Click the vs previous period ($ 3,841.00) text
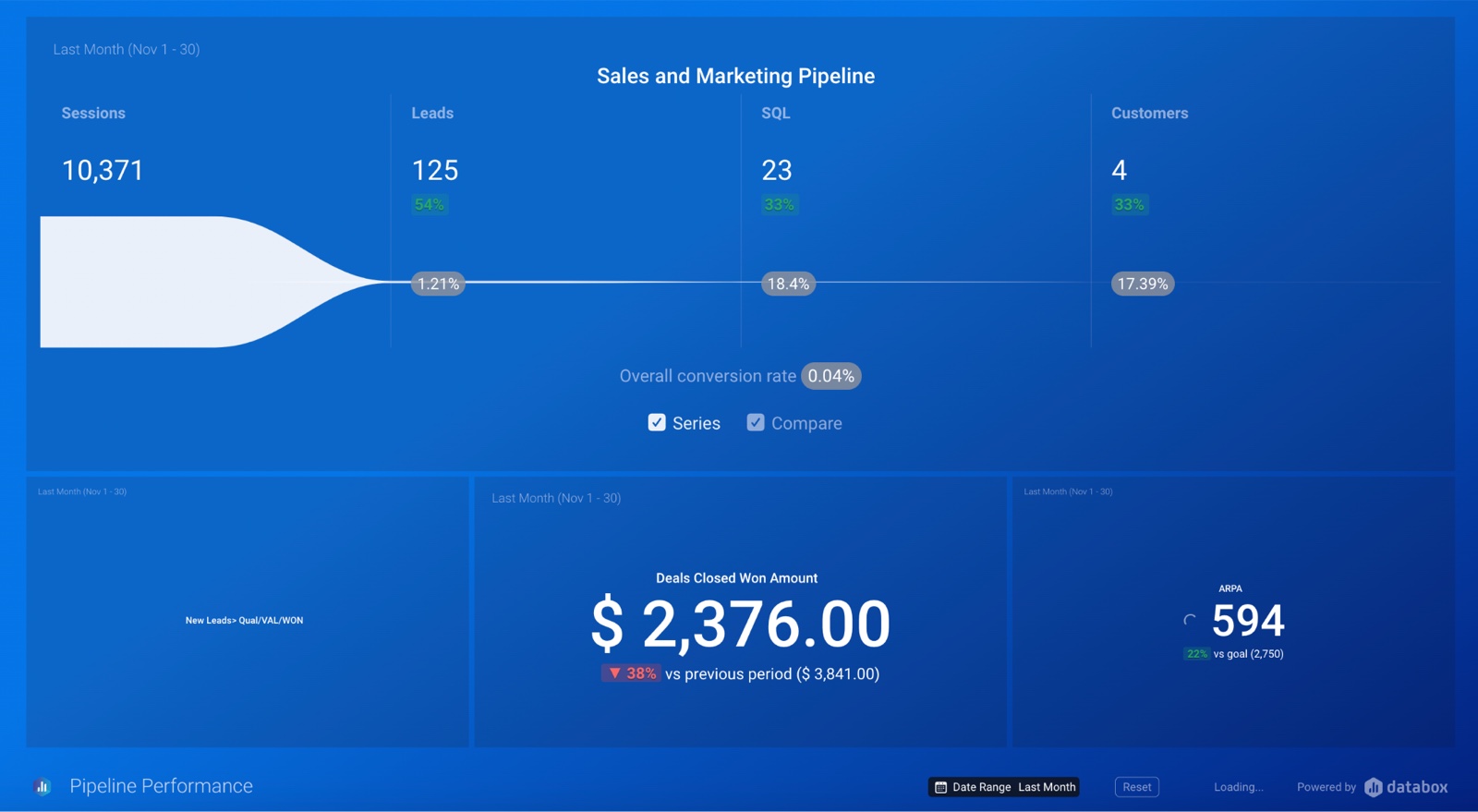Image resolution: width=1478 pixels, height=812 pixels. (772, 673)
